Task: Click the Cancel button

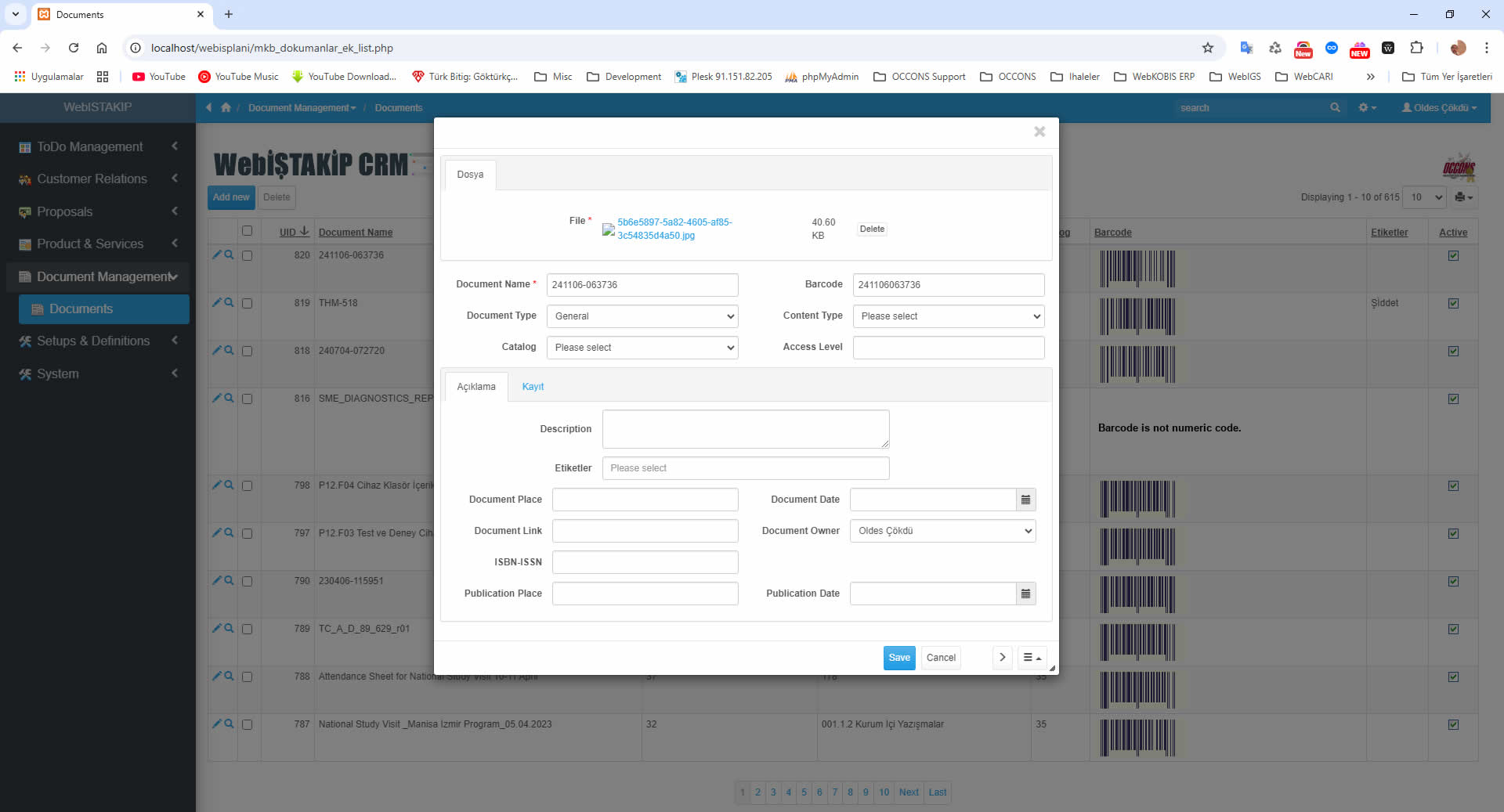Action: pos(941,658)
